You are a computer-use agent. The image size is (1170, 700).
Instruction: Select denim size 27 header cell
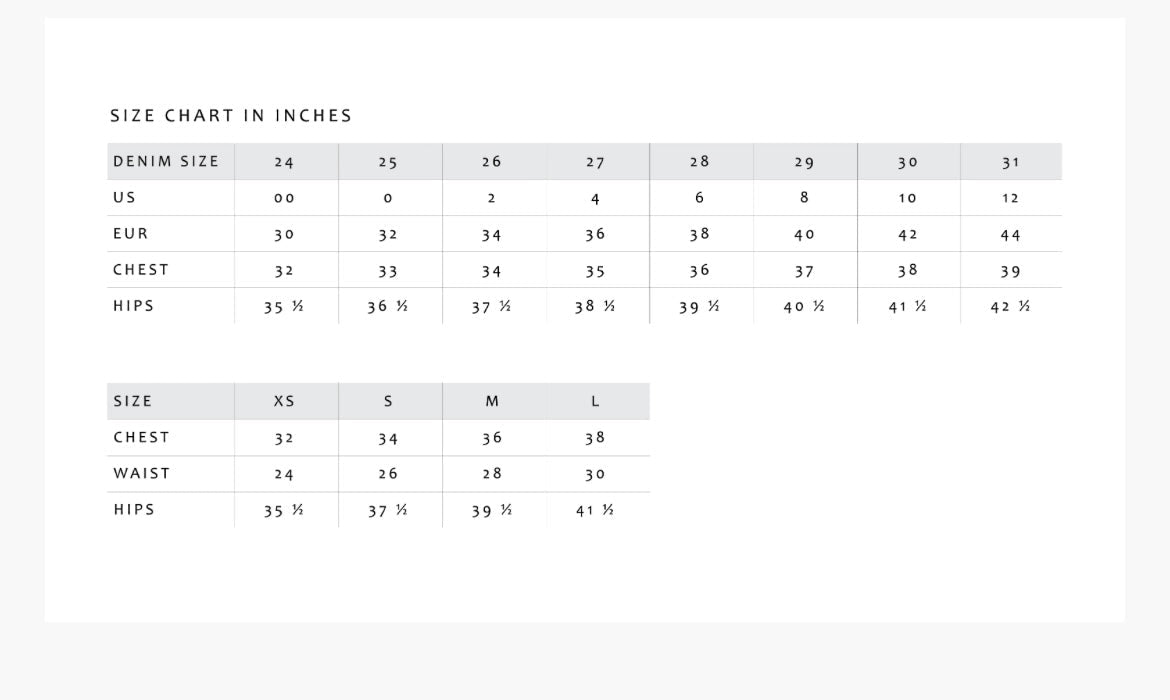[x=595, y=162]
